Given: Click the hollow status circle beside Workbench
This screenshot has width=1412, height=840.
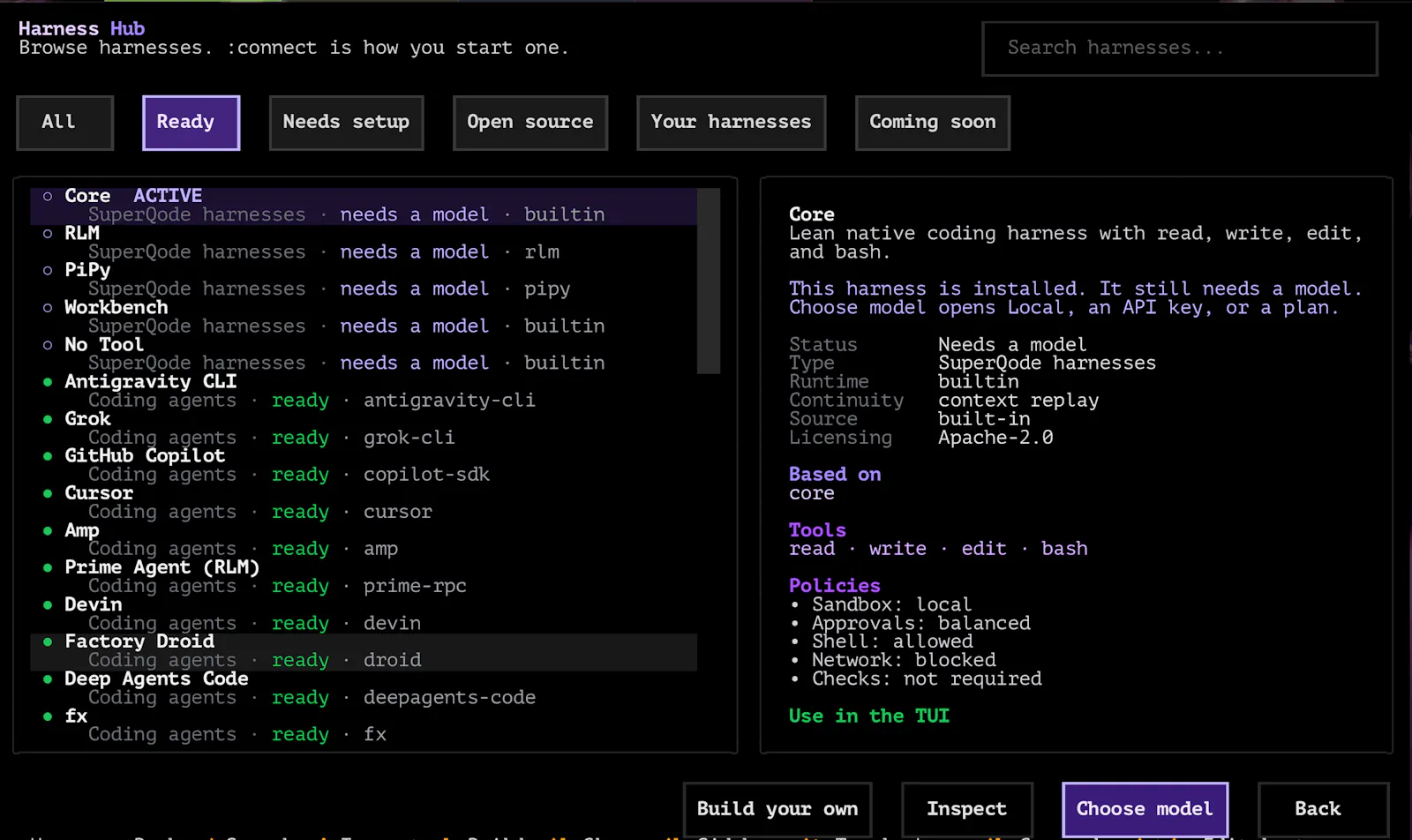Looking at the screenshot, I should pyautogui.click(x=48, y=308).
